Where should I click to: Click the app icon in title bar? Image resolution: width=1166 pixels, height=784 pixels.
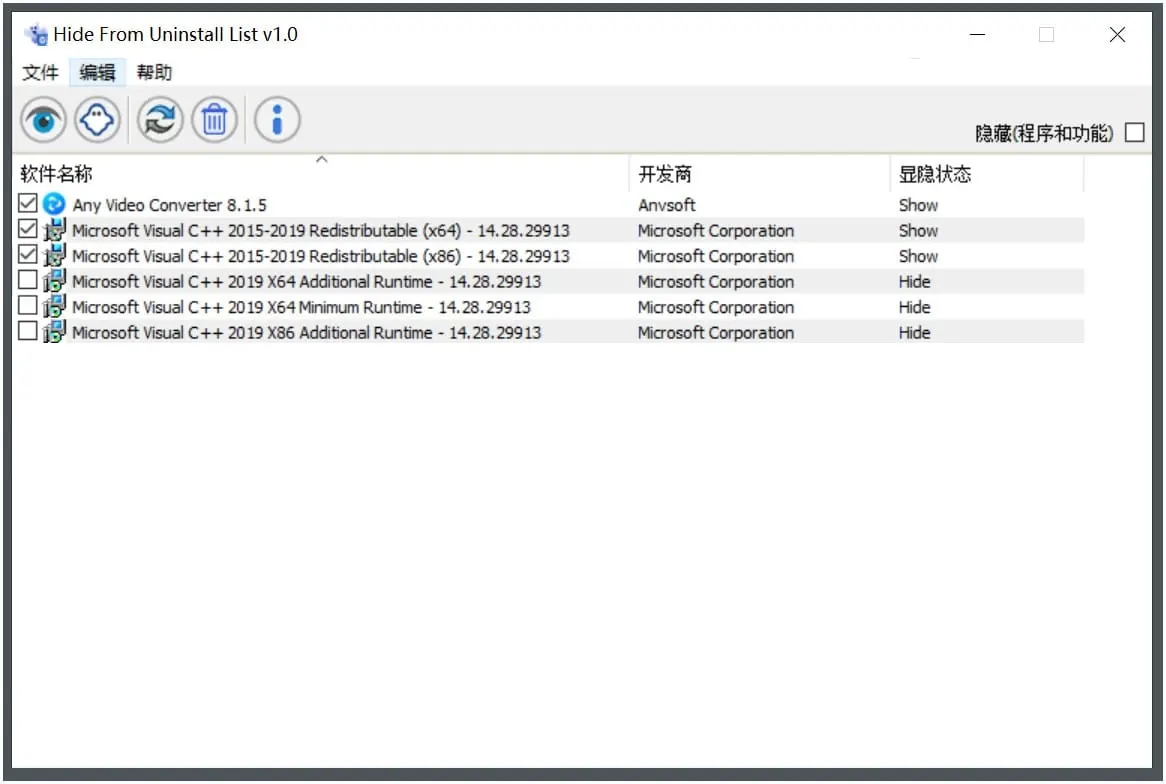(37, 35)
